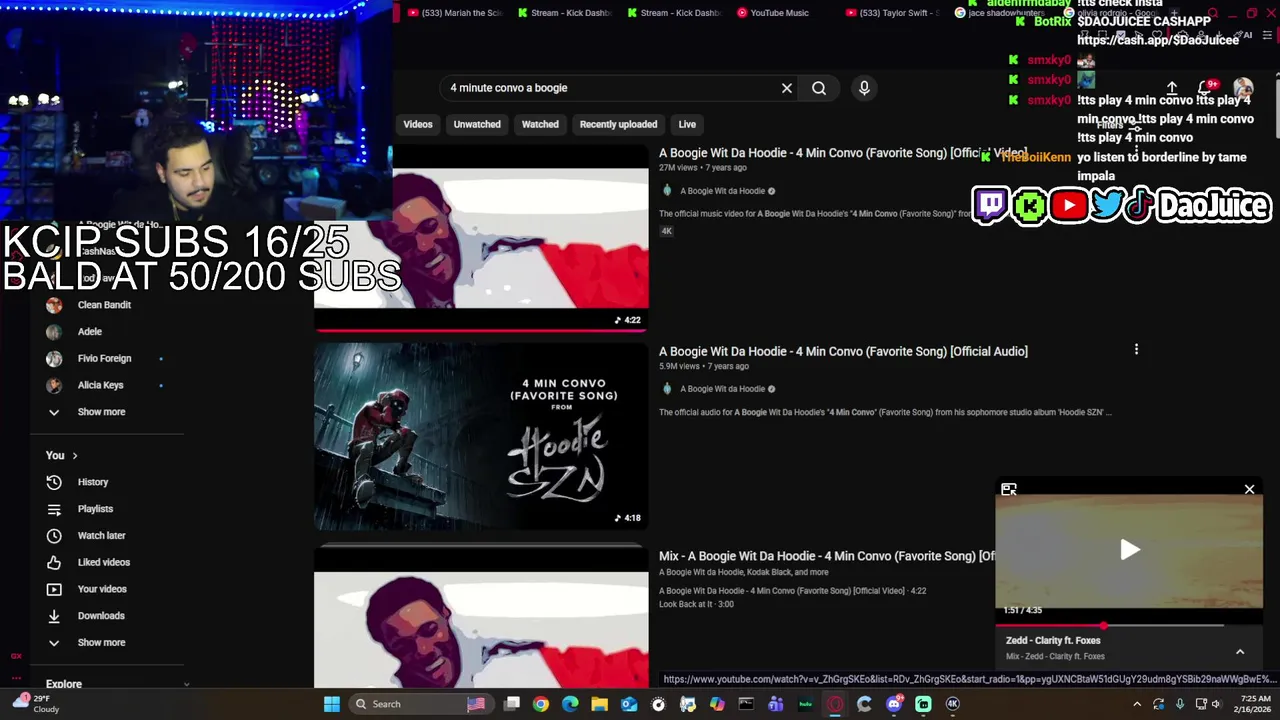
Task: Open Task View on taskbar
Action: pyautogui.click(x=512, y=704)
